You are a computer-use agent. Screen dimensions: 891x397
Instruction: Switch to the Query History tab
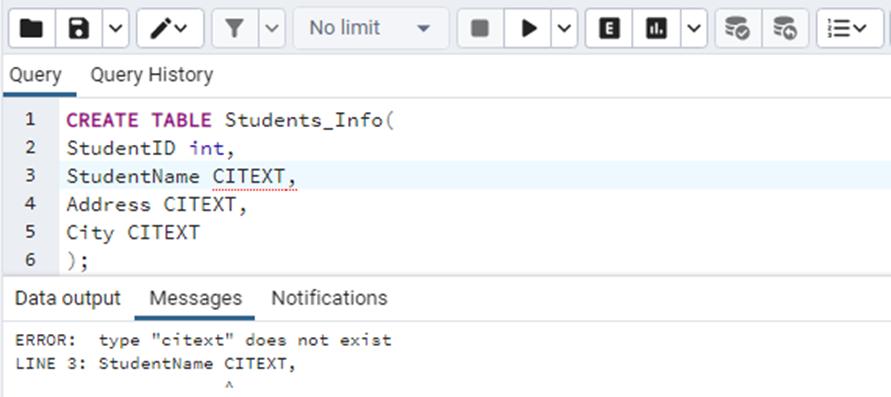[152, 74]
